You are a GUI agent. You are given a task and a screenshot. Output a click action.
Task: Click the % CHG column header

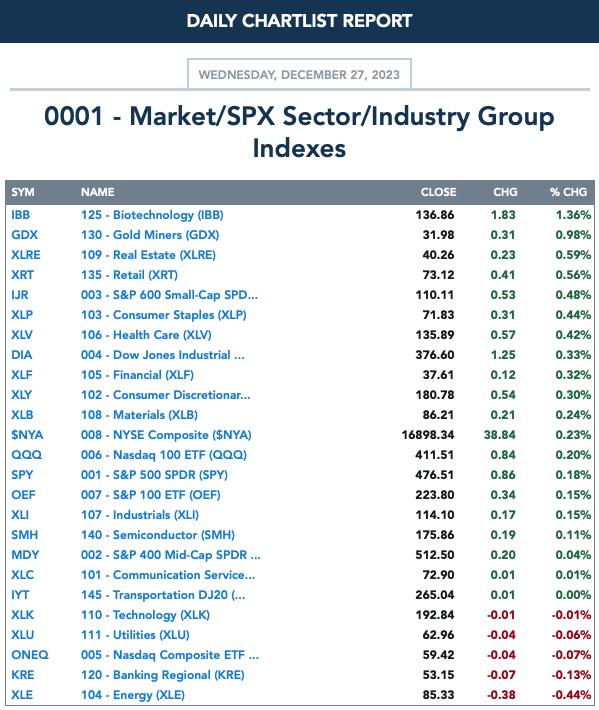tap(568, 192)
